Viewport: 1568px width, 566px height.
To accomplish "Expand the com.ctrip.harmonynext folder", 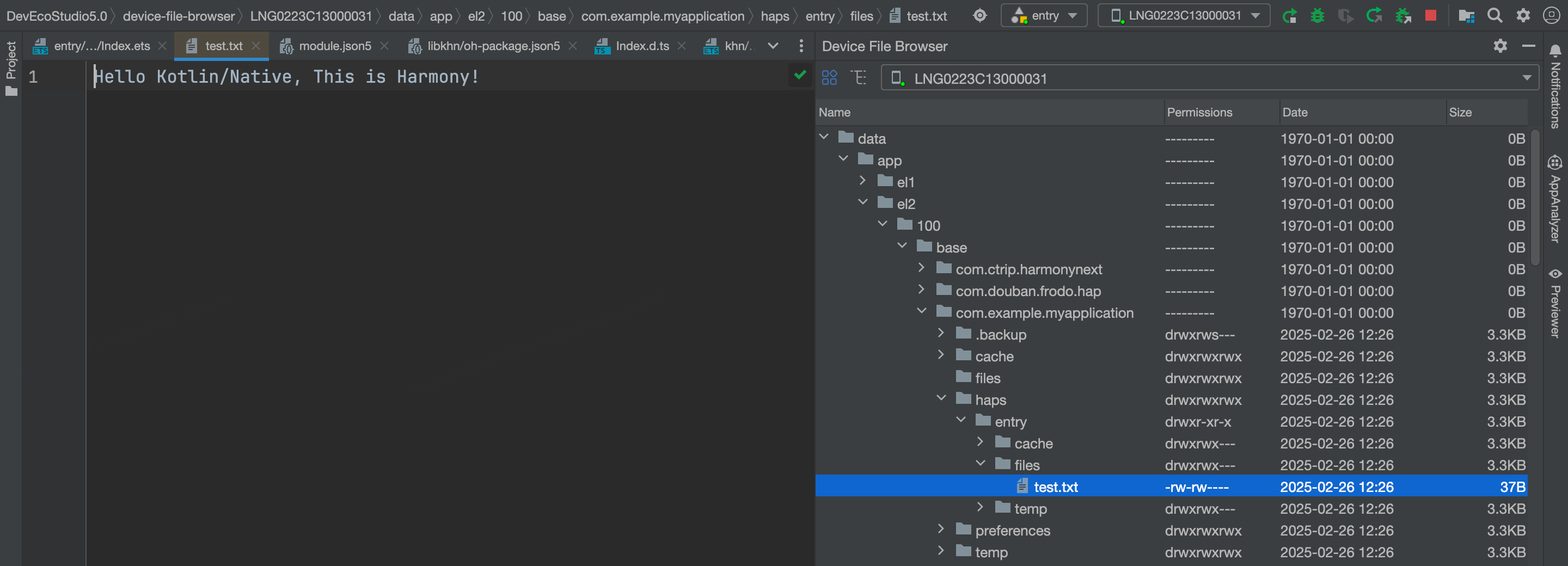I will 922,268.
